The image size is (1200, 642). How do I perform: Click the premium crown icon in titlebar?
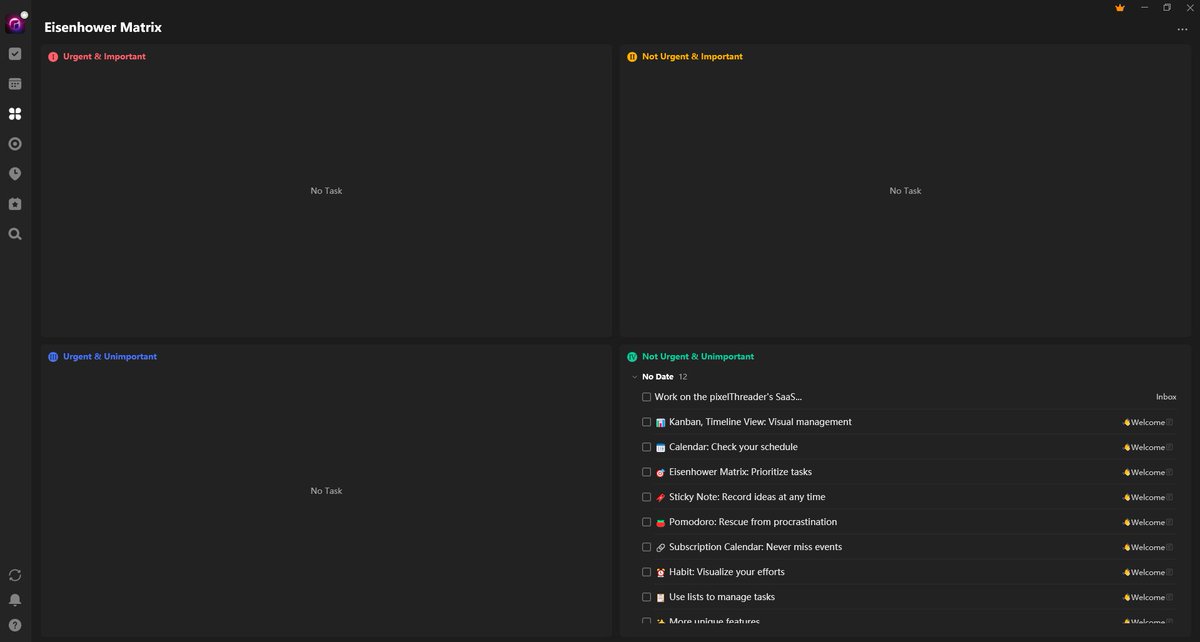click(x=1119, y=7)
